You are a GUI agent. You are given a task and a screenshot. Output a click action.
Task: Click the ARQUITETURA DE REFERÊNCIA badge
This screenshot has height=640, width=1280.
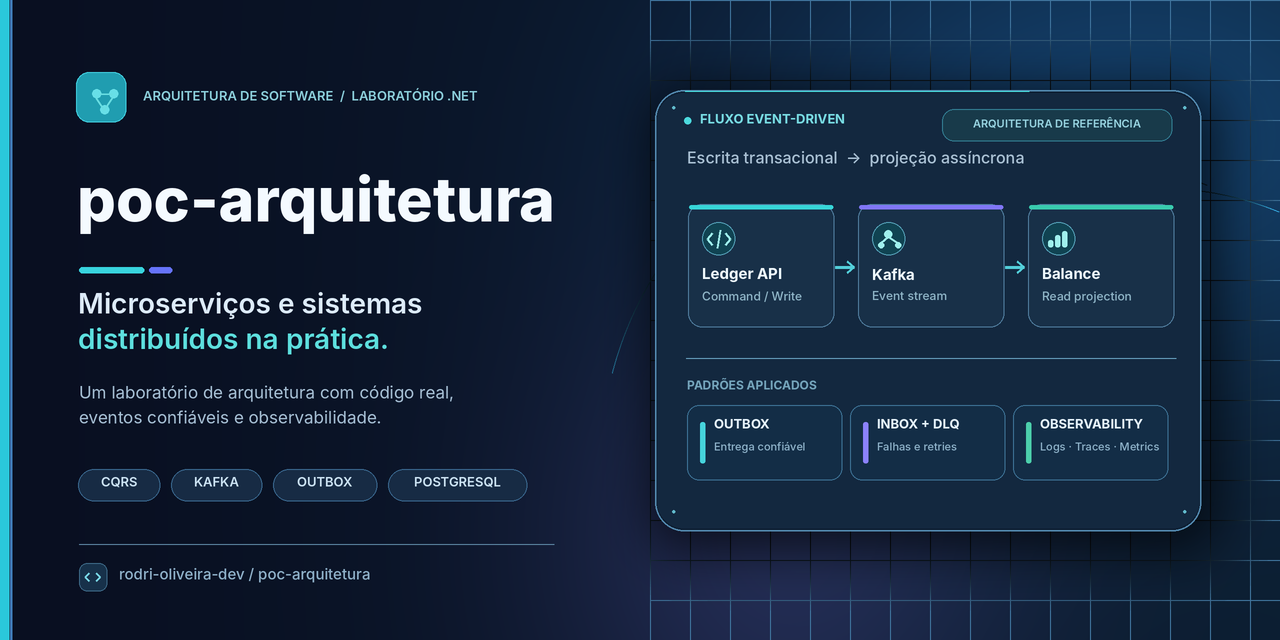[1057, 124]
